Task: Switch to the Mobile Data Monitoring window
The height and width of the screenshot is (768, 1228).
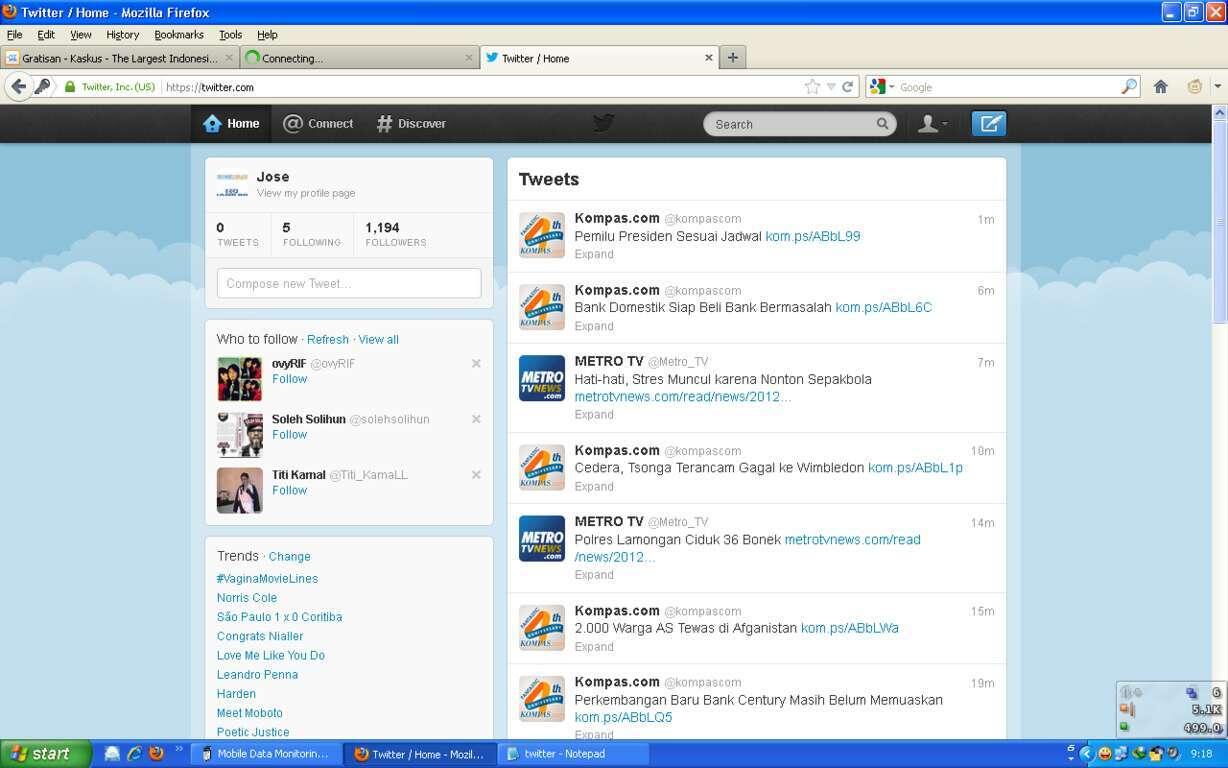Action: click(267, 754)
